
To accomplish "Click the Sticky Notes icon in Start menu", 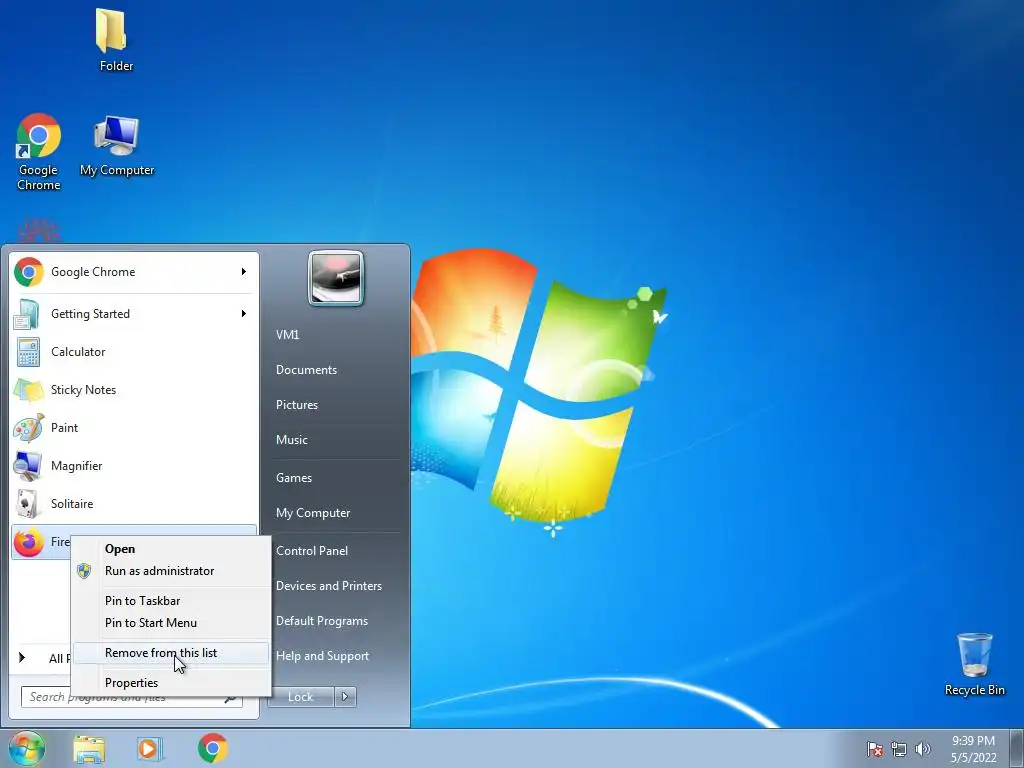I will [x=28, y=390].
